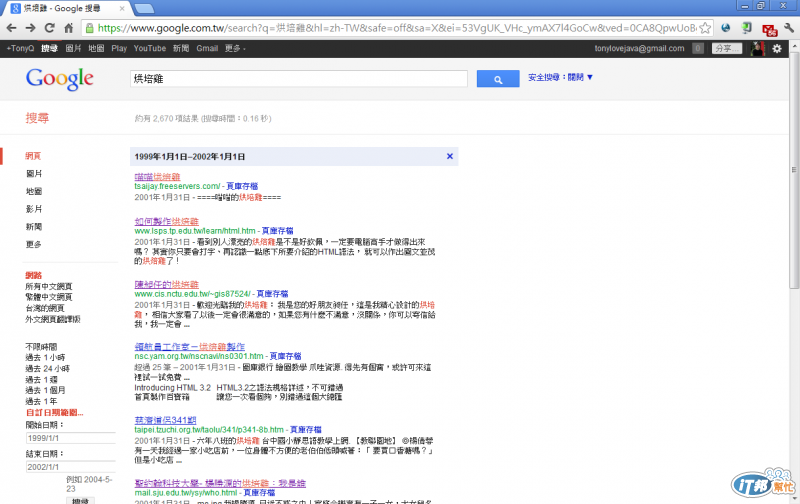This screenshot has height=504, width=800.
Task: Open first result title for tsaijay.freeservers.com
Action: click(157, 177)
